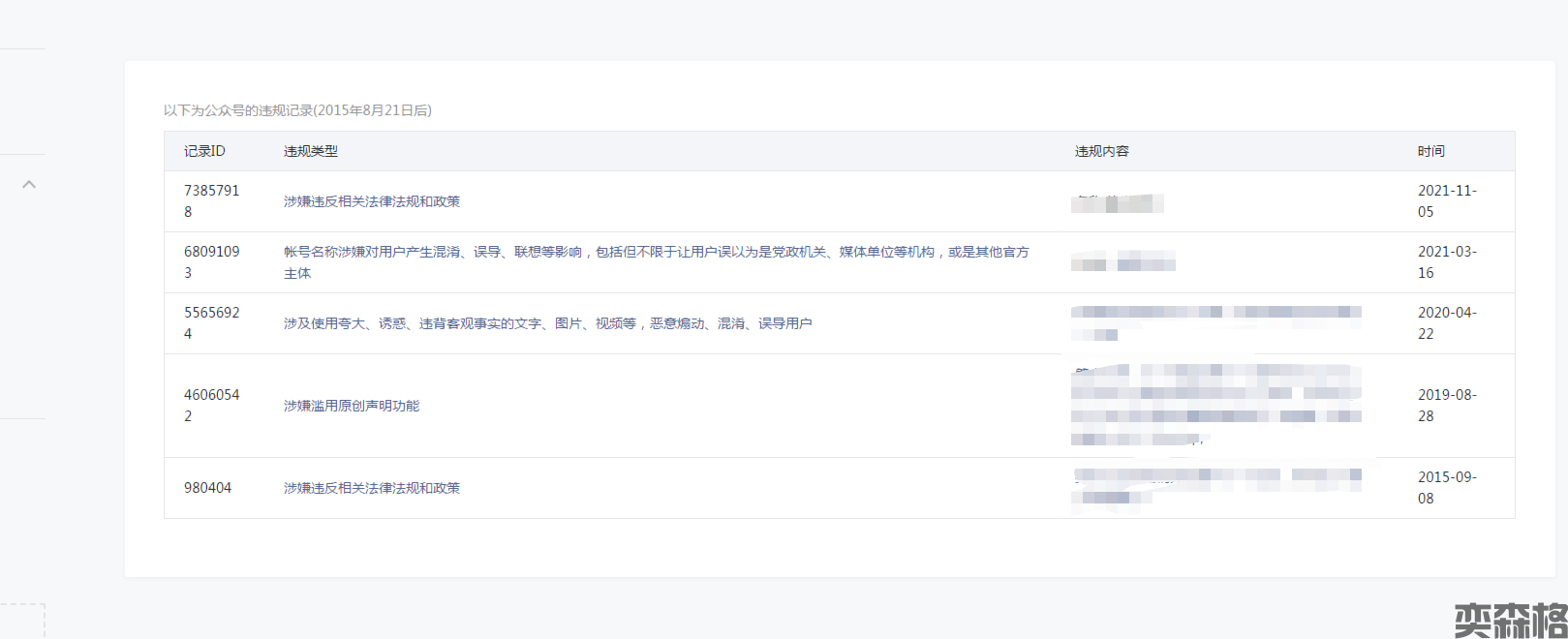Click the blurred violation content dated 2019-08-28
The height and width of the screenshot is (639, 1568).
click(1215, 406)
